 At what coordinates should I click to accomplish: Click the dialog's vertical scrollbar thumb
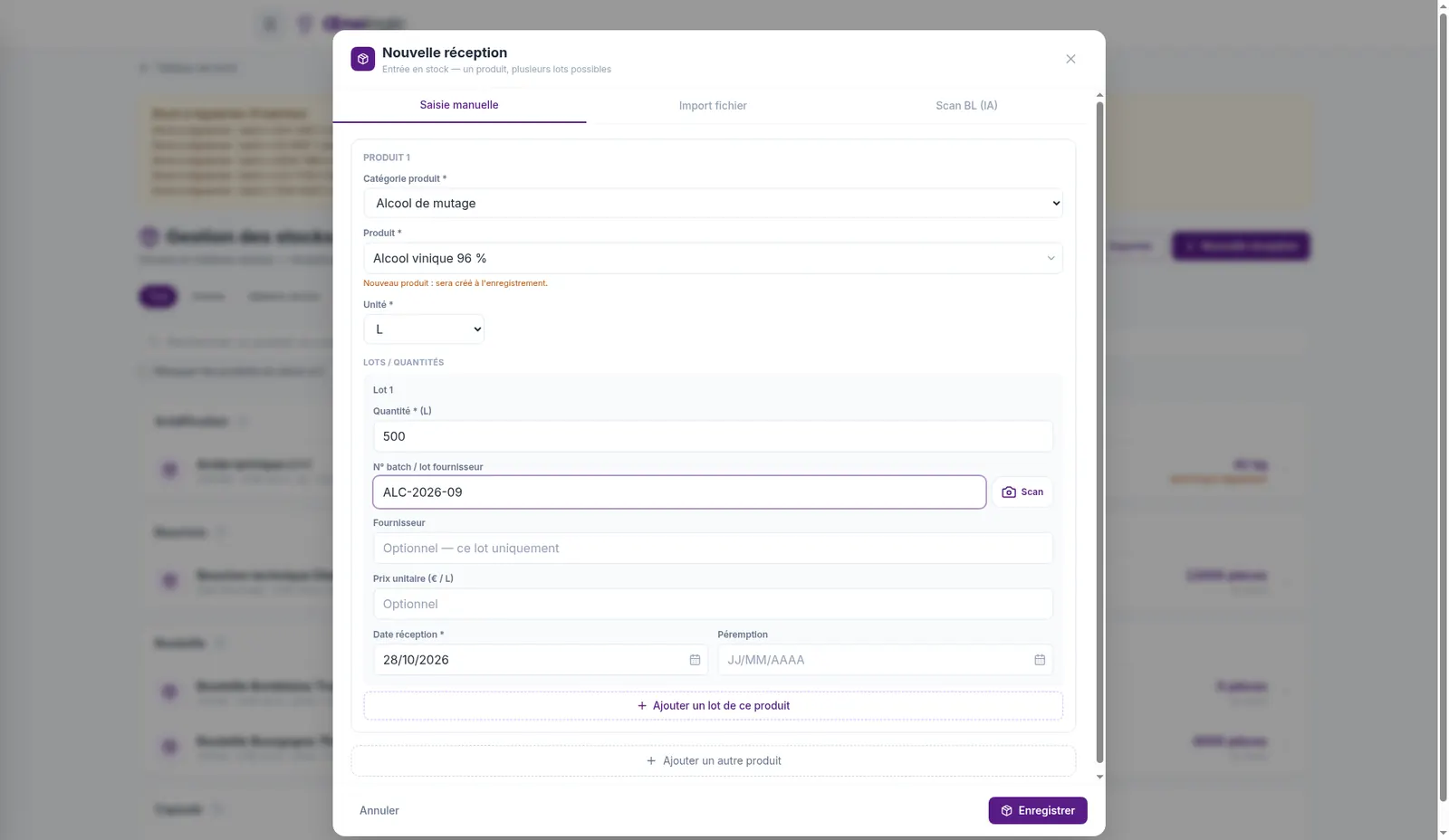point(1099,433)
